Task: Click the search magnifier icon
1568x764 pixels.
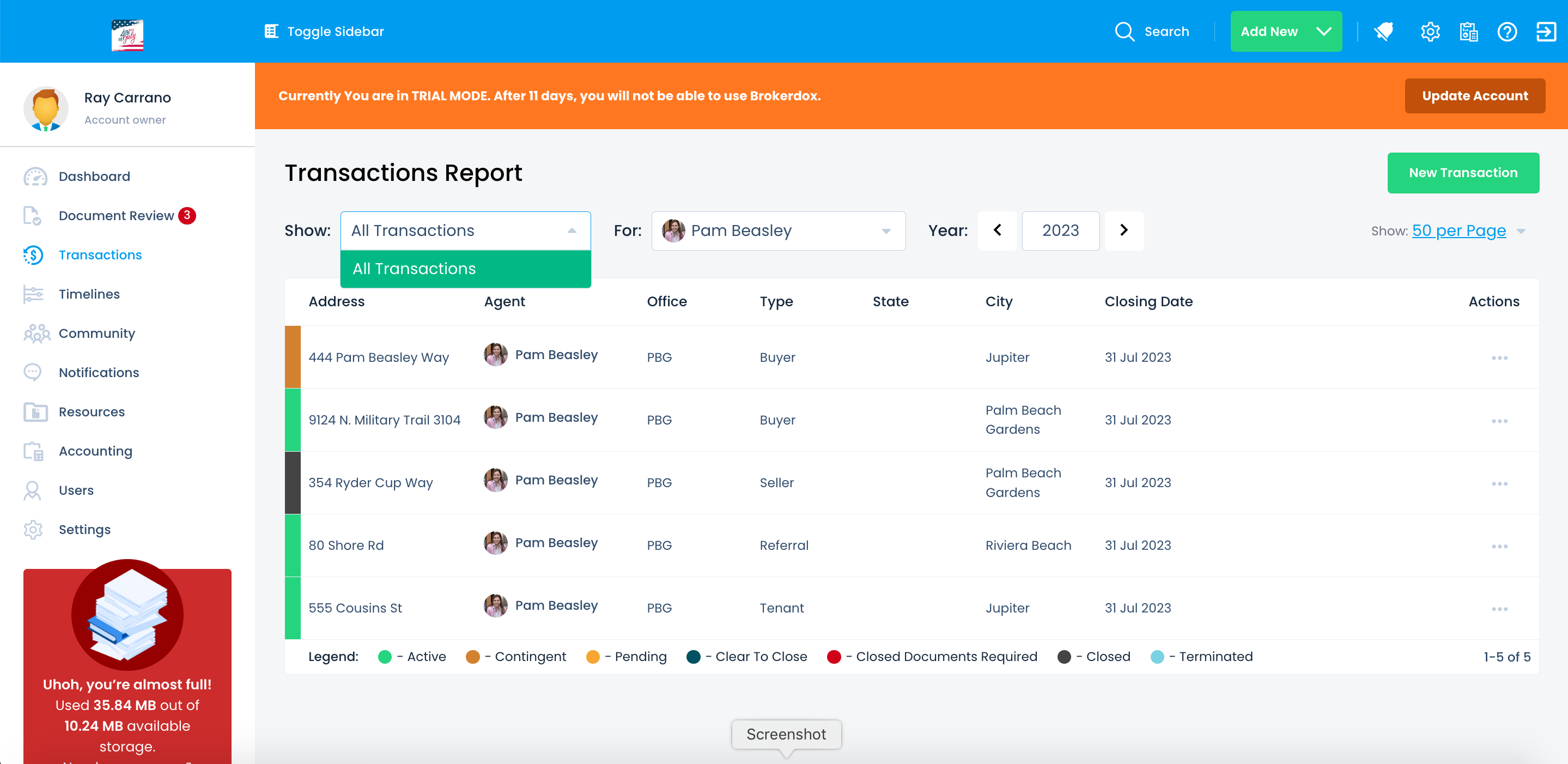Action: pyautogui.click(x=1125, y=32)
